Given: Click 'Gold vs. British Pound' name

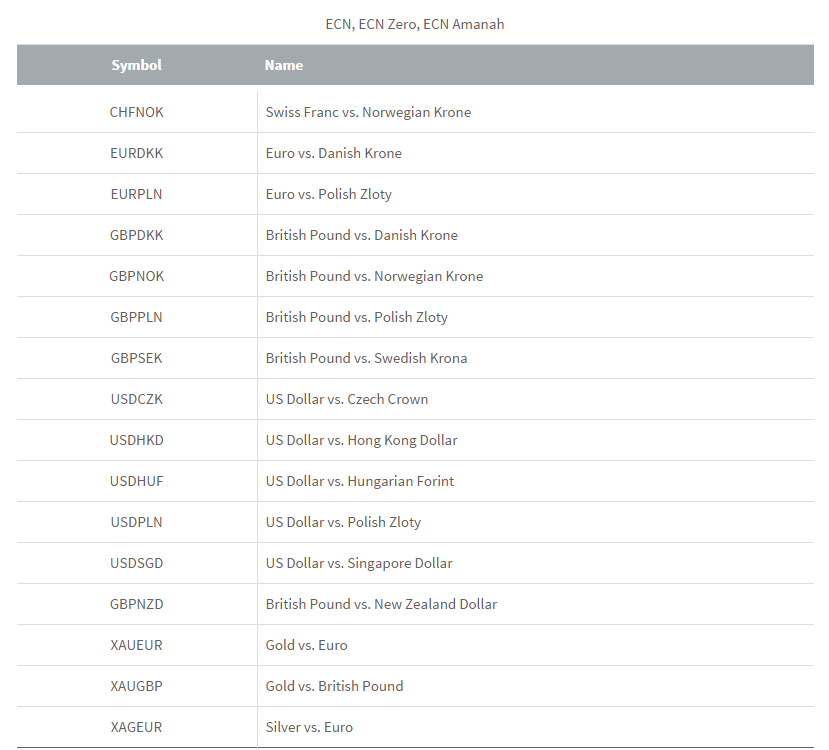Looking at the screenshot, I should point(334,686).
